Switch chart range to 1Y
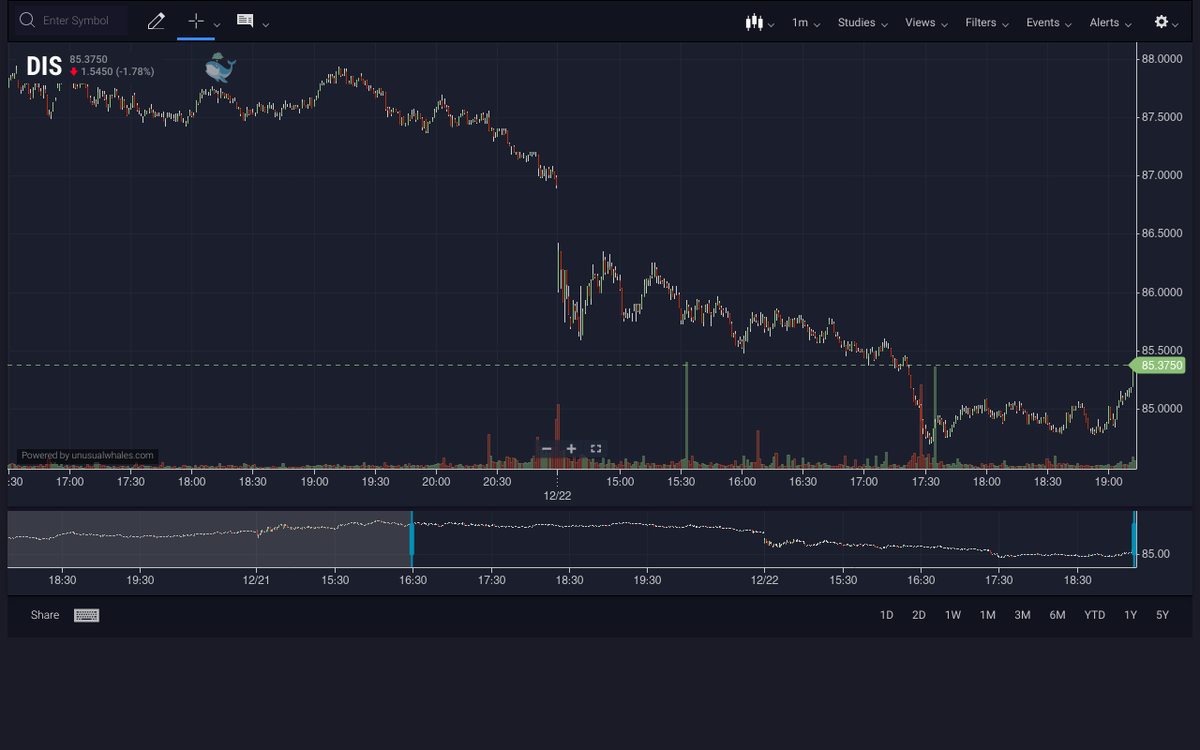This screenshot has height=750, width=1200. [x=1130, y=615]
